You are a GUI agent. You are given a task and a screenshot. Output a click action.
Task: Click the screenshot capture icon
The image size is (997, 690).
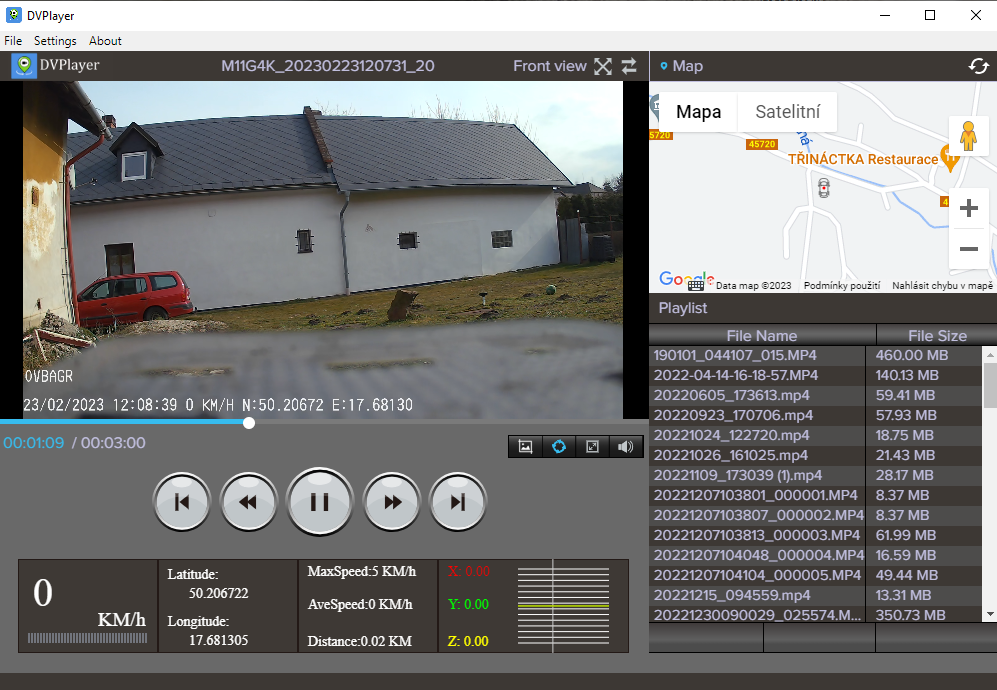525,446
